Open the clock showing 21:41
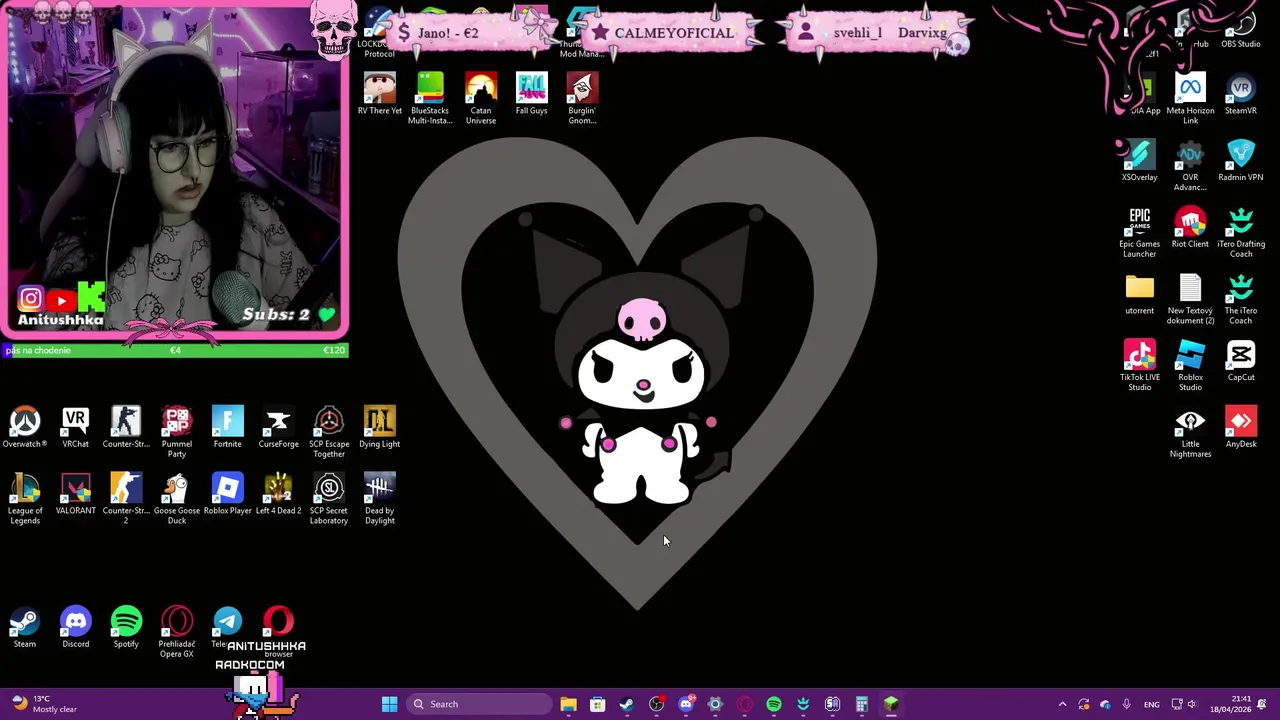The height and width of the screenshot is (720, 1280). click(1232, 704)
